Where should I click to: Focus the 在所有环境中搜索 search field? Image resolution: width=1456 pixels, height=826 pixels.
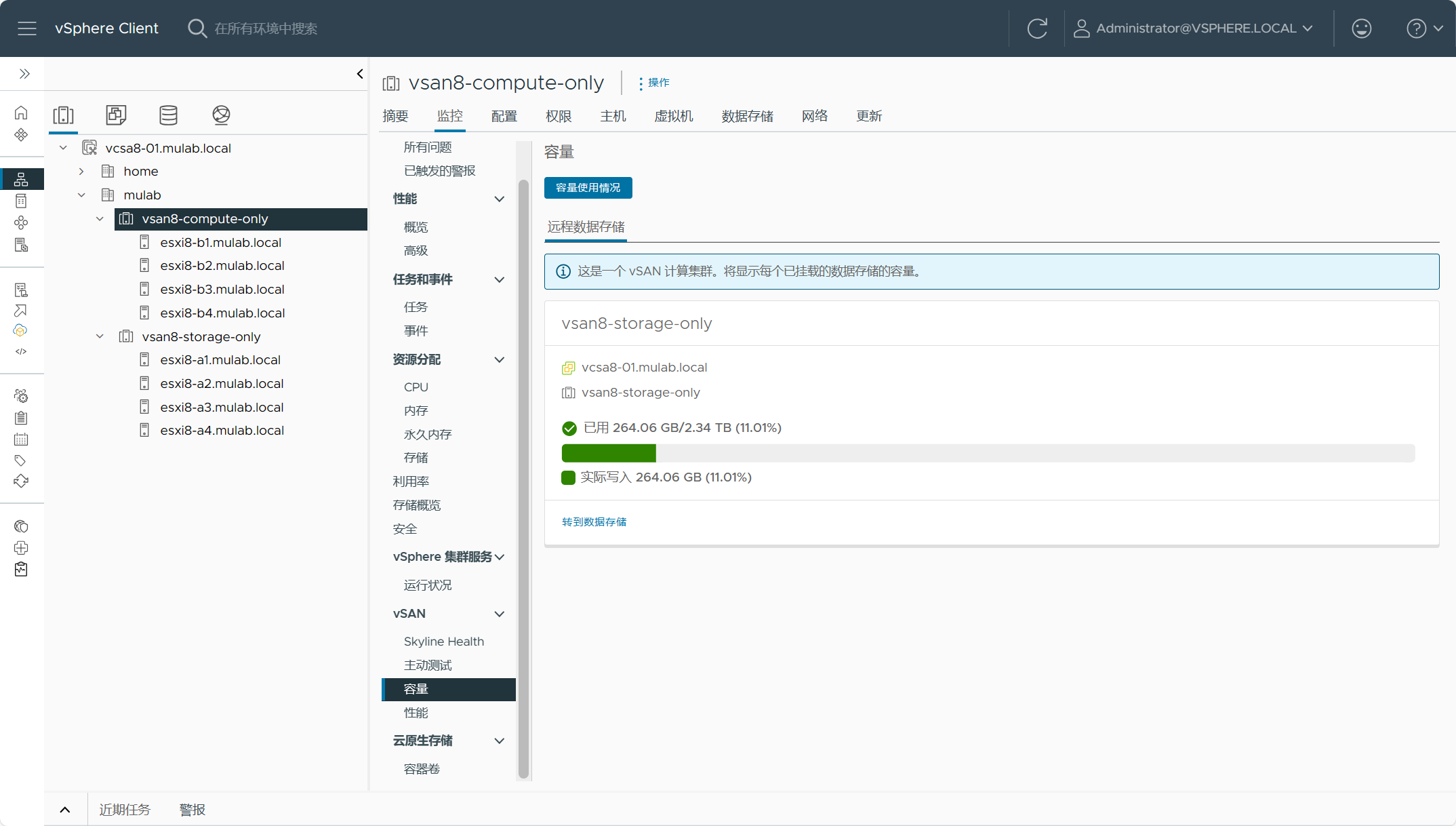pos(266,28)
